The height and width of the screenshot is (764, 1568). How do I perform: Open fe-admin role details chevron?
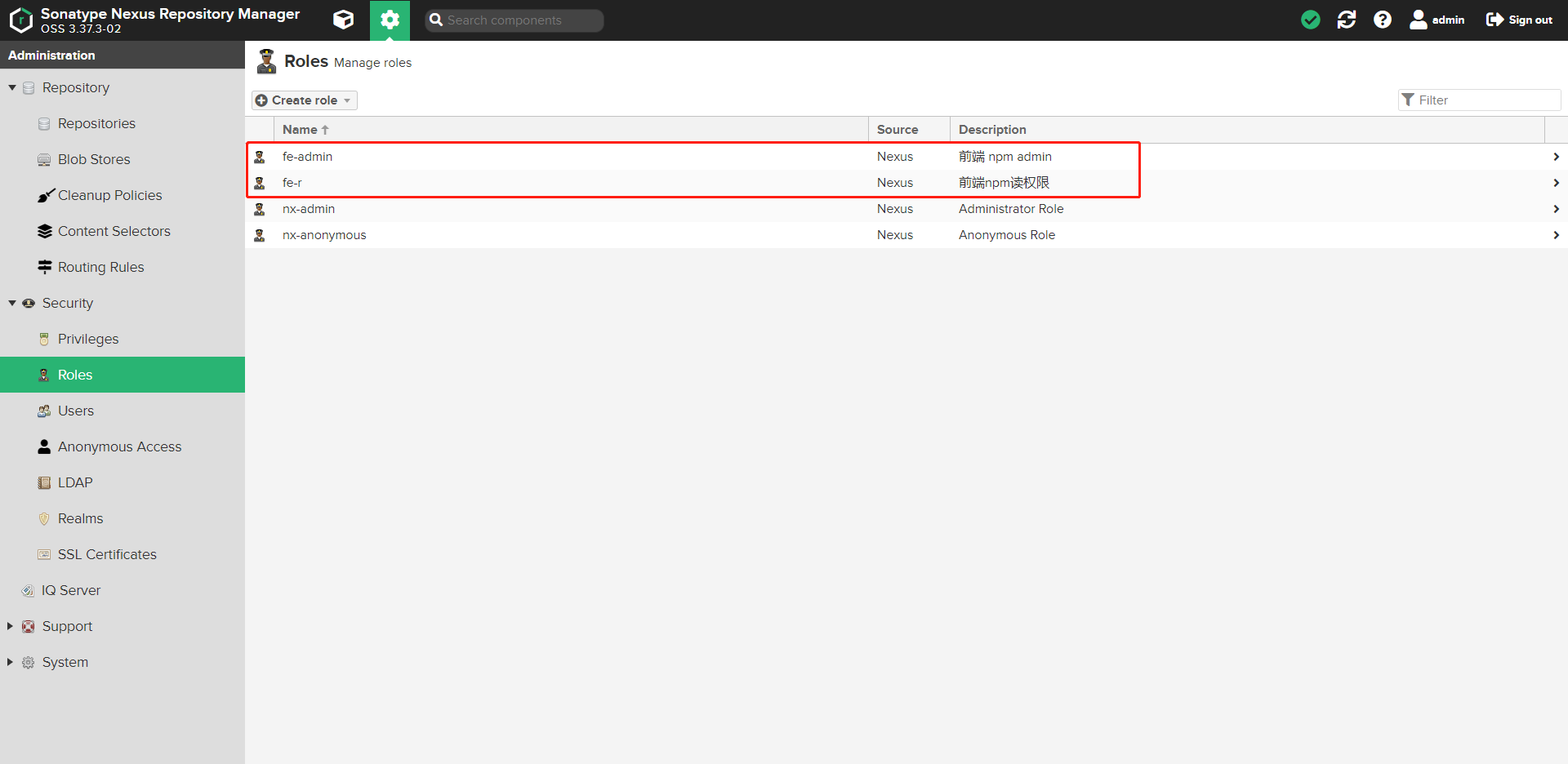point(1556,157)
